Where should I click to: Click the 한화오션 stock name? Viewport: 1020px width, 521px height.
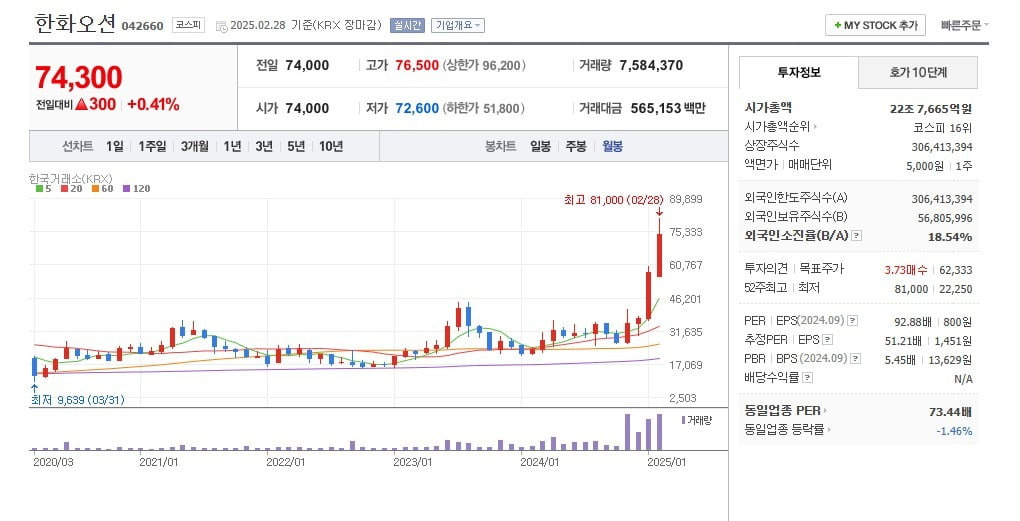pos(75,23)
